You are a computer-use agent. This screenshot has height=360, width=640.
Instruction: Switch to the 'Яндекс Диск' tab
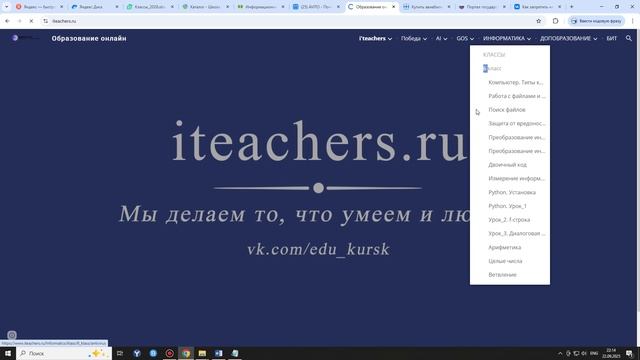95,7
